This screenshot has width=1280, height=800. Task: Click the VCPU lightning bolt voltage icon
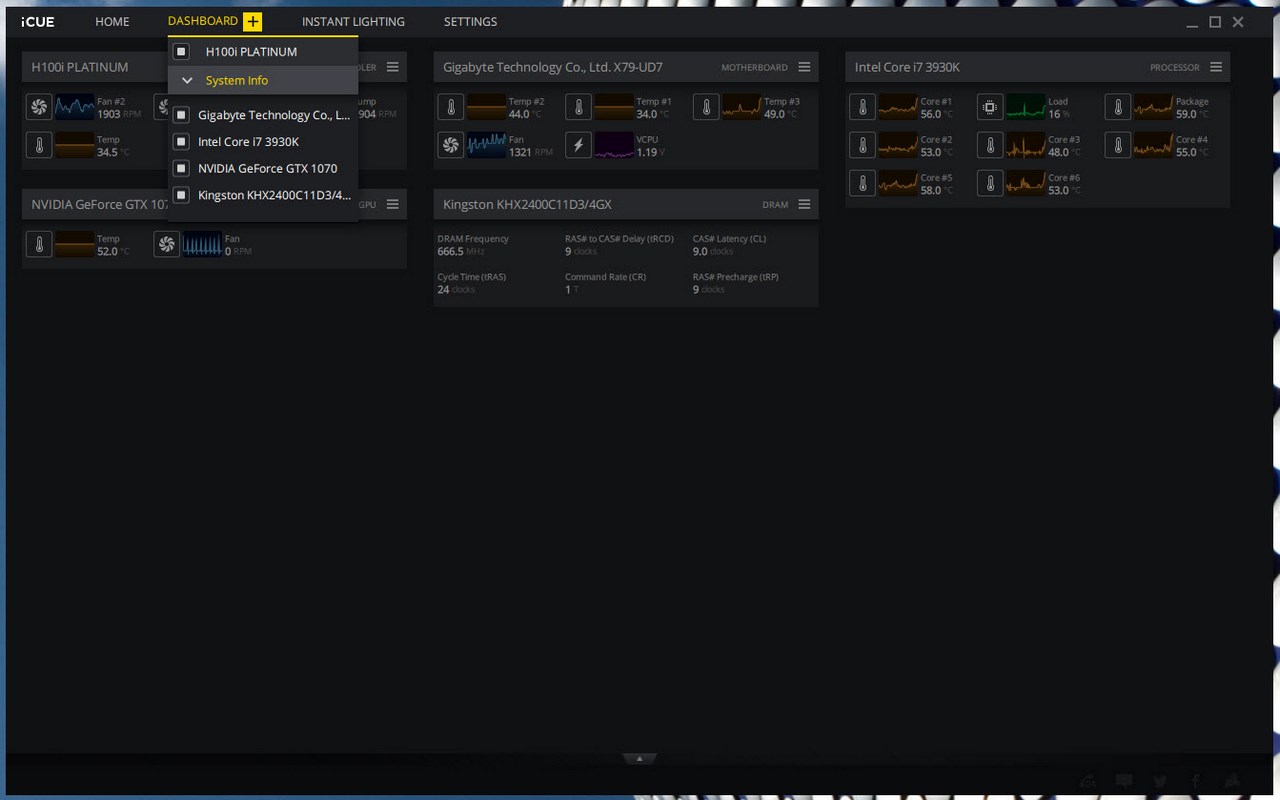point(578,145)
